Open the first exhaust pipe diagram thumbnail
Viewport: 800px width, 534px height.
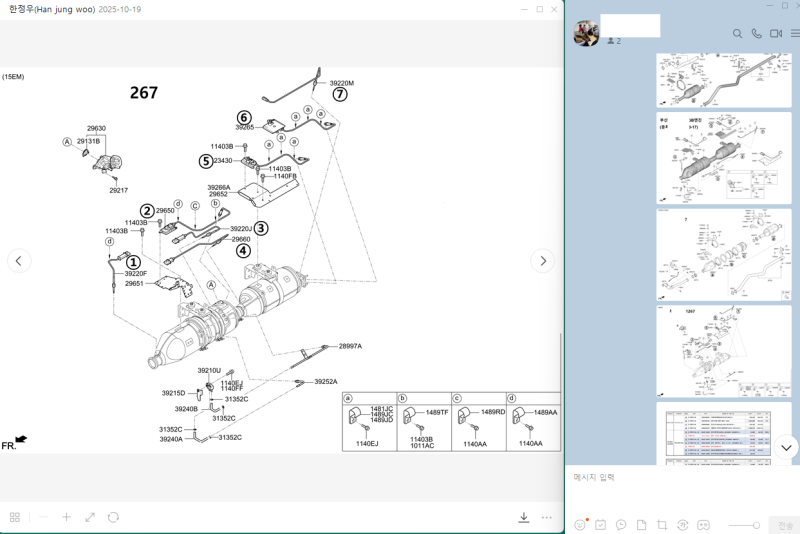[723, 80]
